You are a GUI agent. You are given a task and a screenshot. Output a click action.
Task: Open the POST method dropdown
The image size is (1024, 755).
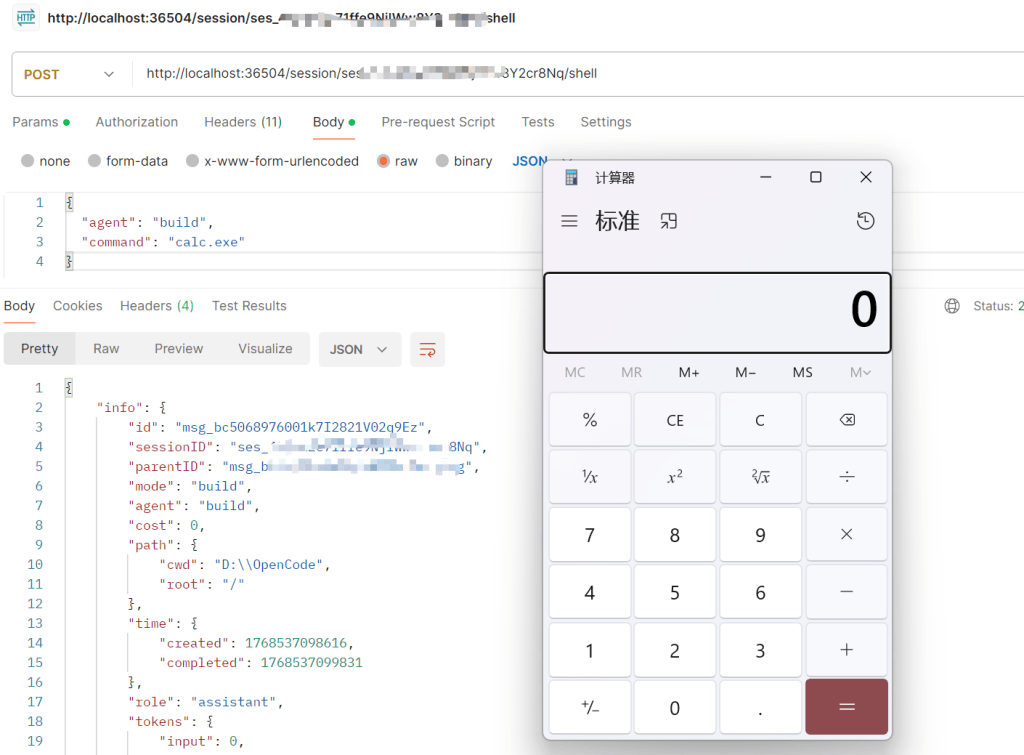(x=70, y=74)
